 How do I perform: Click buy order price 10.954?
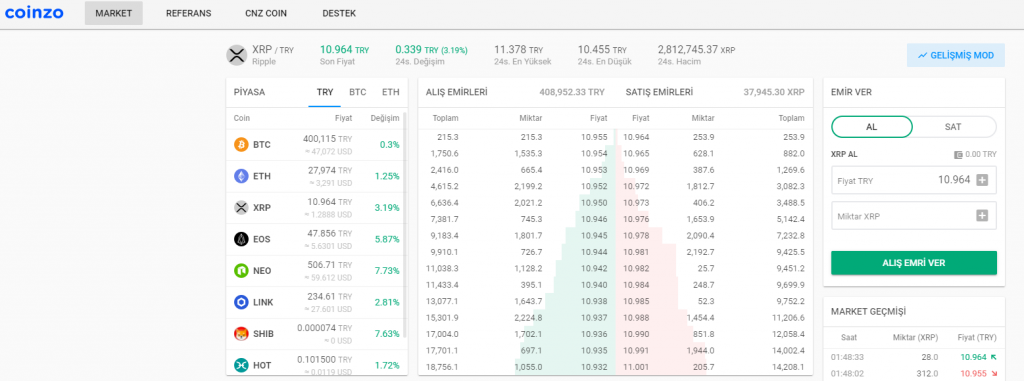(x=594, y=153)
